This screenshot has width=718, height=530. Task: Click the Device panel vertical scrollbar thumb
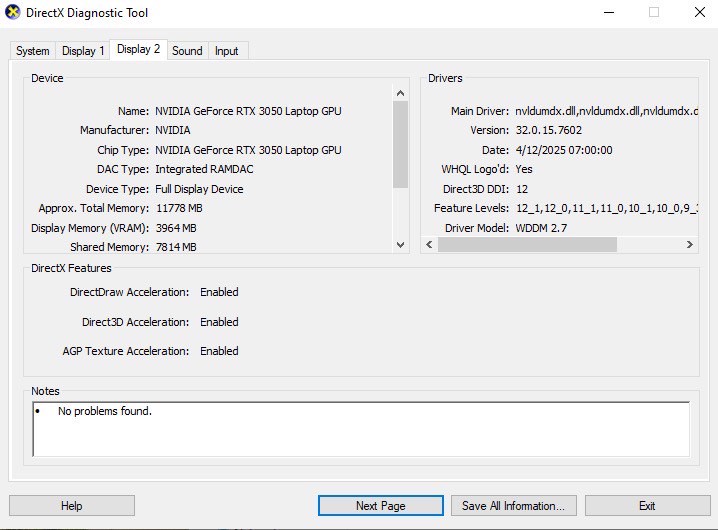coord(400,144)
